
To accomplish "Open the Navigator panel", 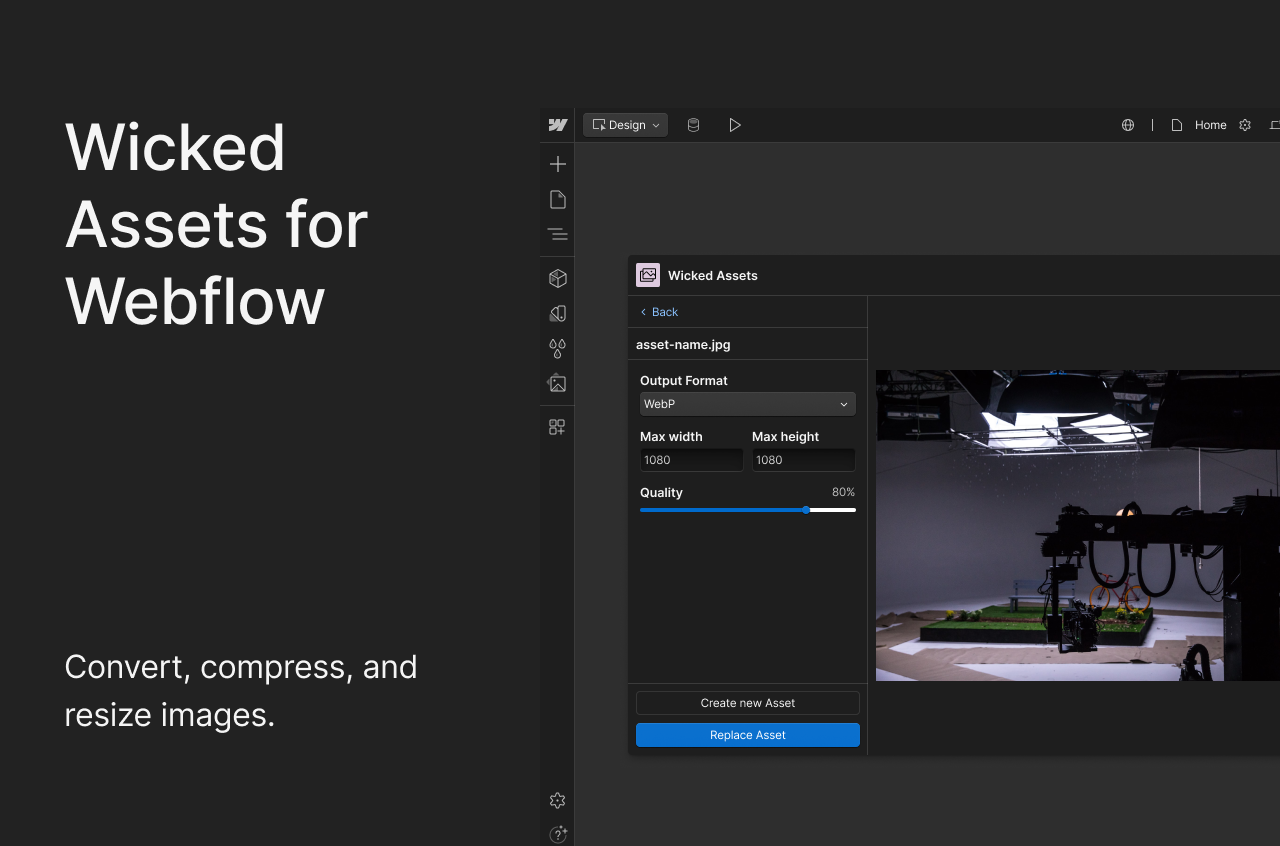I will (x=557, y=233).
